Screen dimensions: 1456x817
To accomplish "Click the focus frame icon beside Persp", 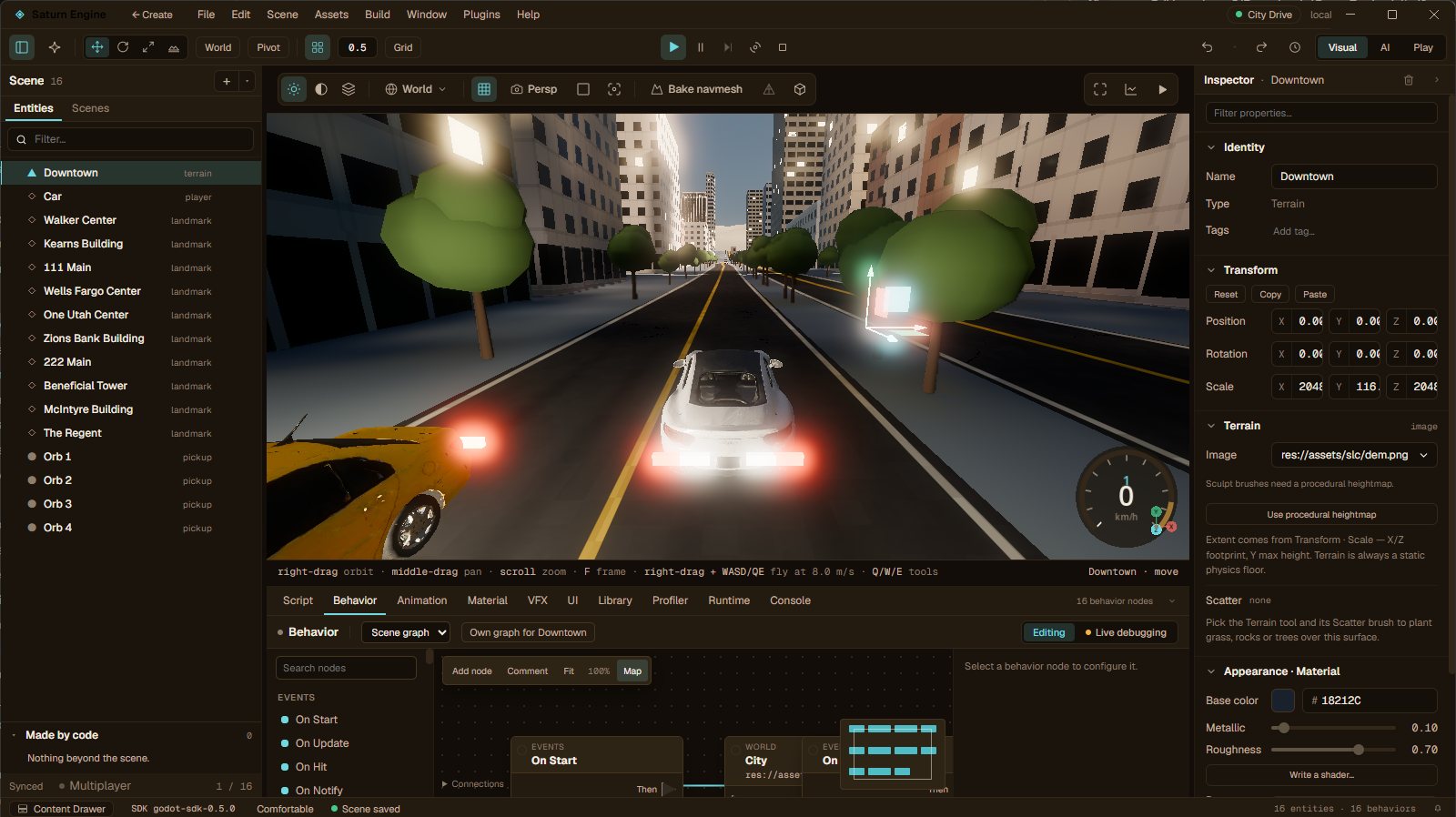I will point(614,89).
